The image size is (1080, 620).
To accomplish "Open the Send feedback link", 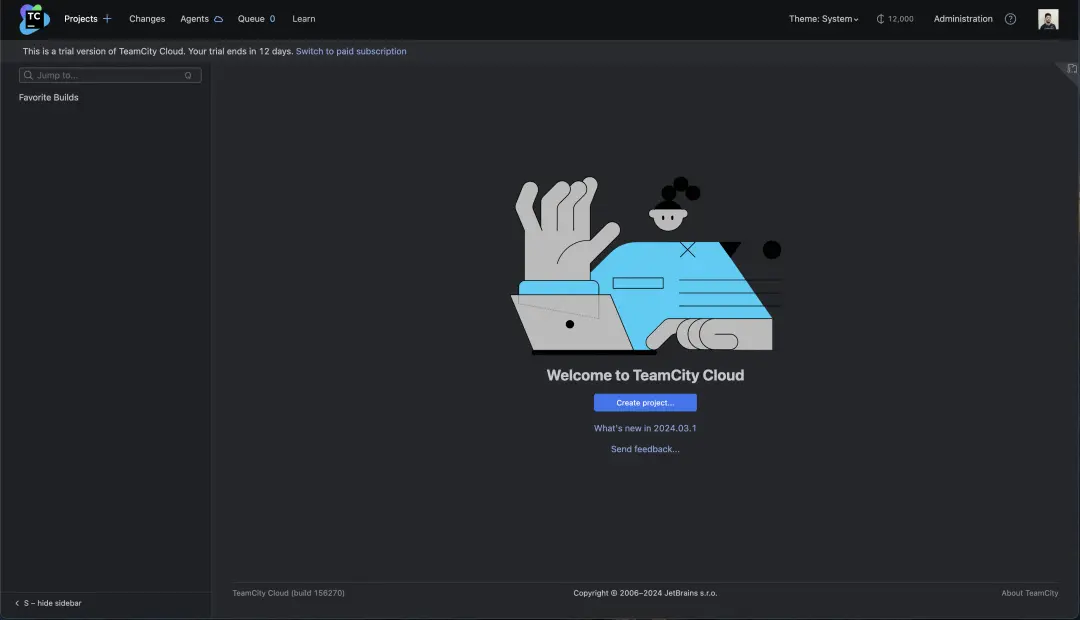I will pos(644,448).
